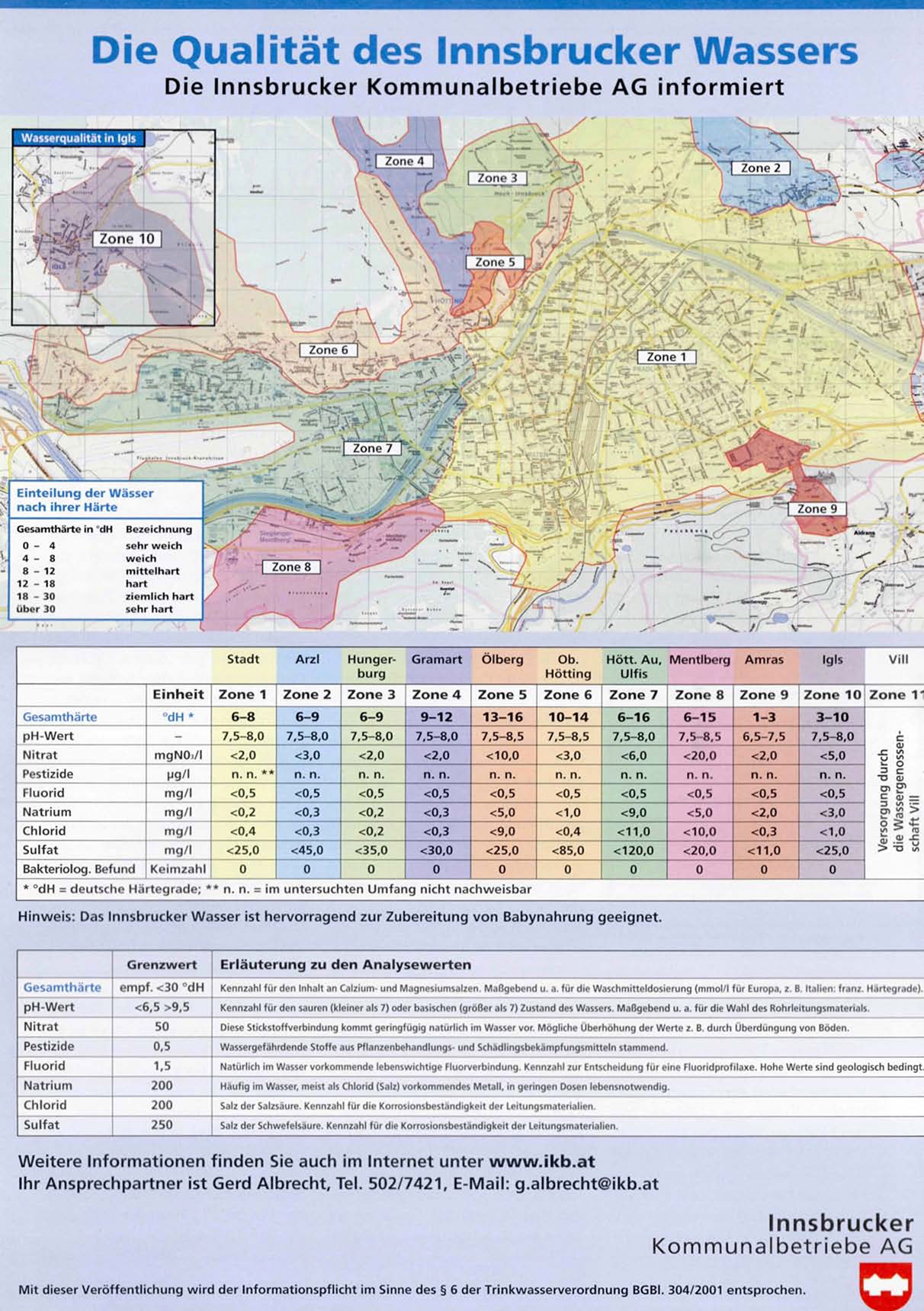This screenshot has width=924, height=1311.
Task: Click the Zone 8 map label
Action: (291, 567)
